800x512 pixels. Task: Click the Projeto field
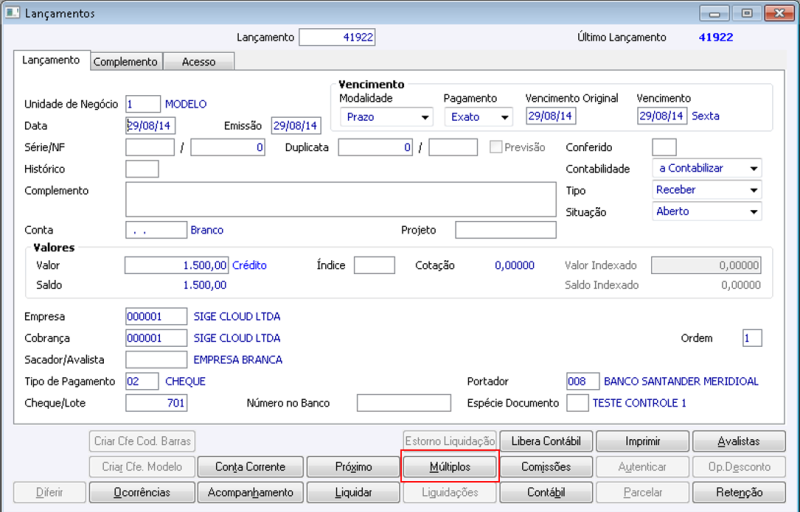coord(506,230)
